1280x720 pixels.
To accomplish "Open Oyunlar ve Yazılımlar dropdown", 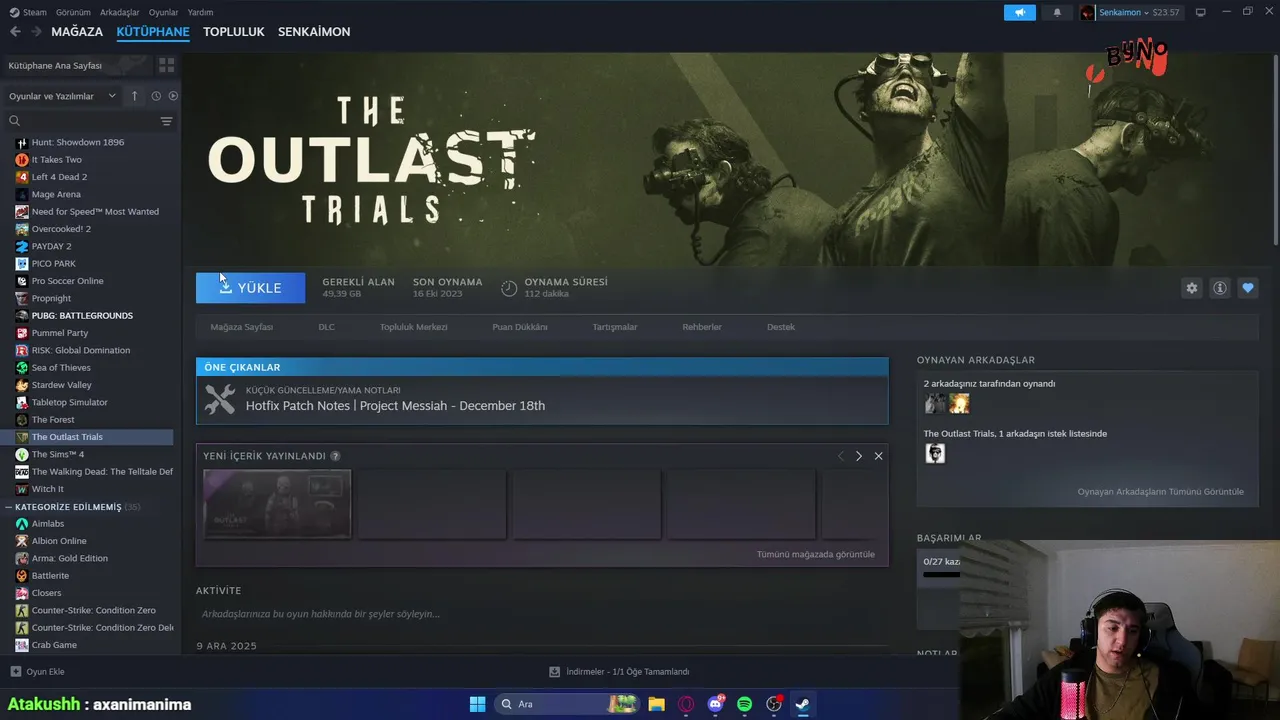I will [x=62, y=96].
